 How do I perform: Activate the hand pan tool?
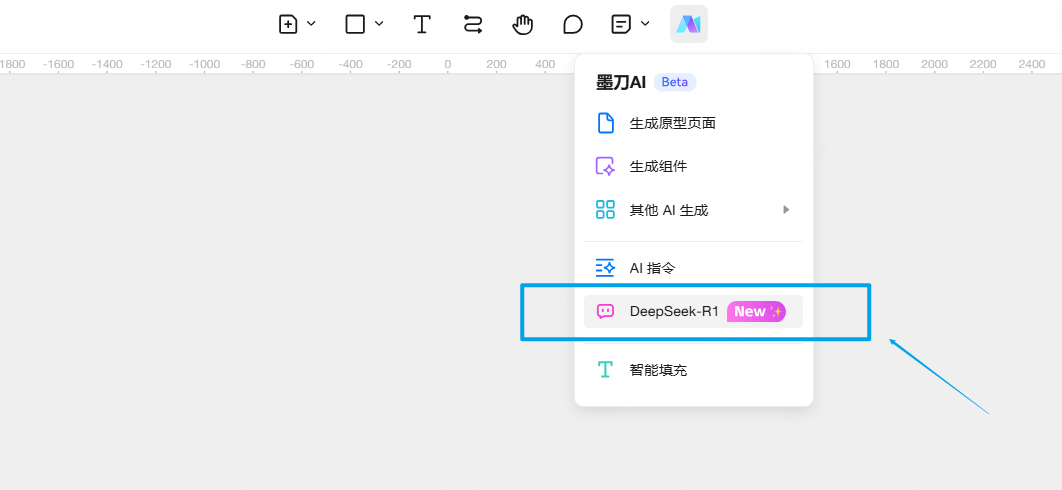(x=522, y=24)
